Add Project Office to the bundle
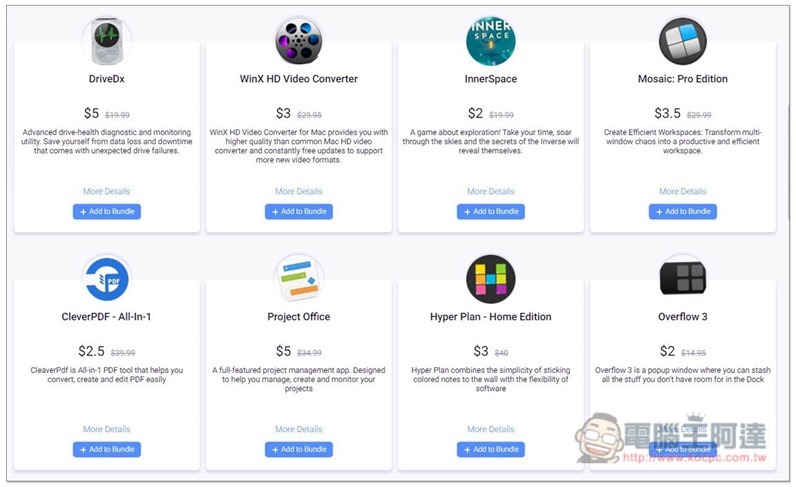 pyautogui.click(x=299, y=449)
